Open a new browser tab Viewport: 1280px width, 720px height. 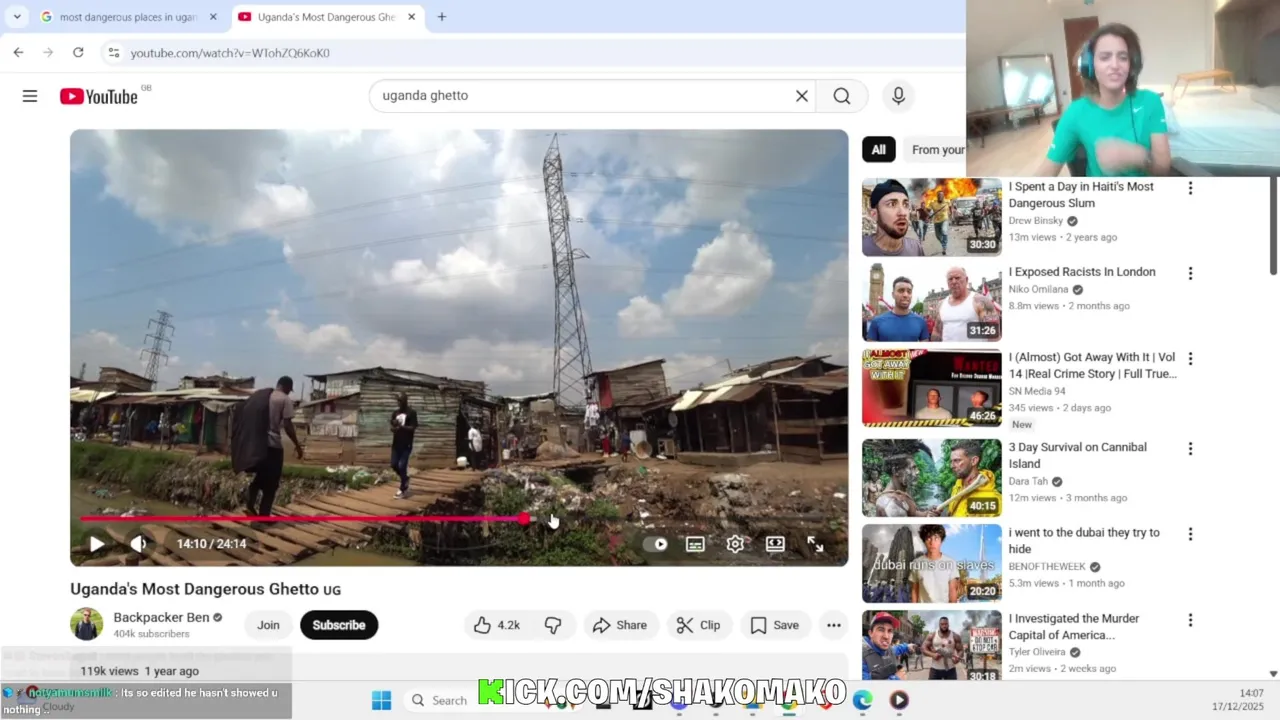coord(441,17)
